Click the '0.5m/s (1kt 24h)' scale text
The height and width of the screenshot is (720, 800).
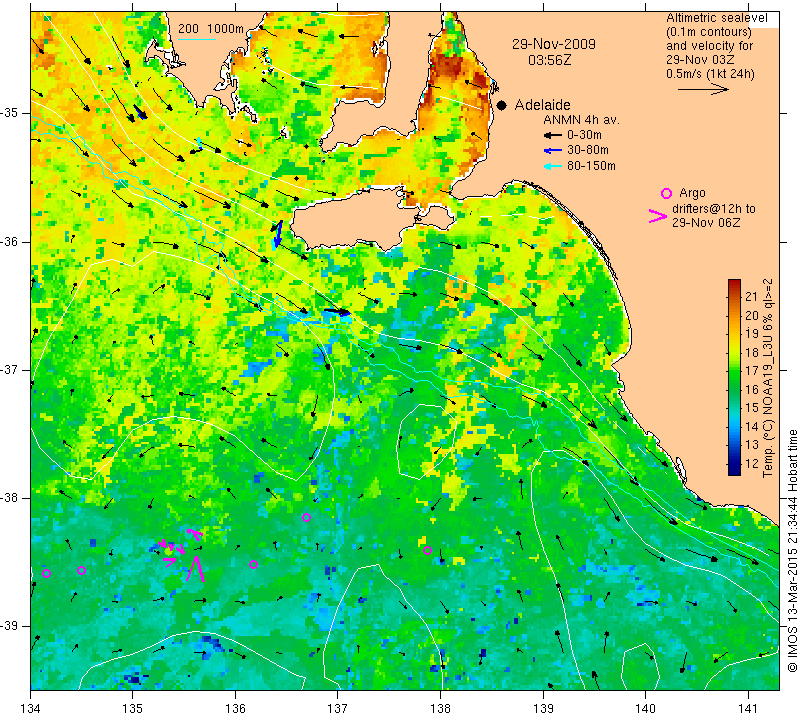pos(710,73)
